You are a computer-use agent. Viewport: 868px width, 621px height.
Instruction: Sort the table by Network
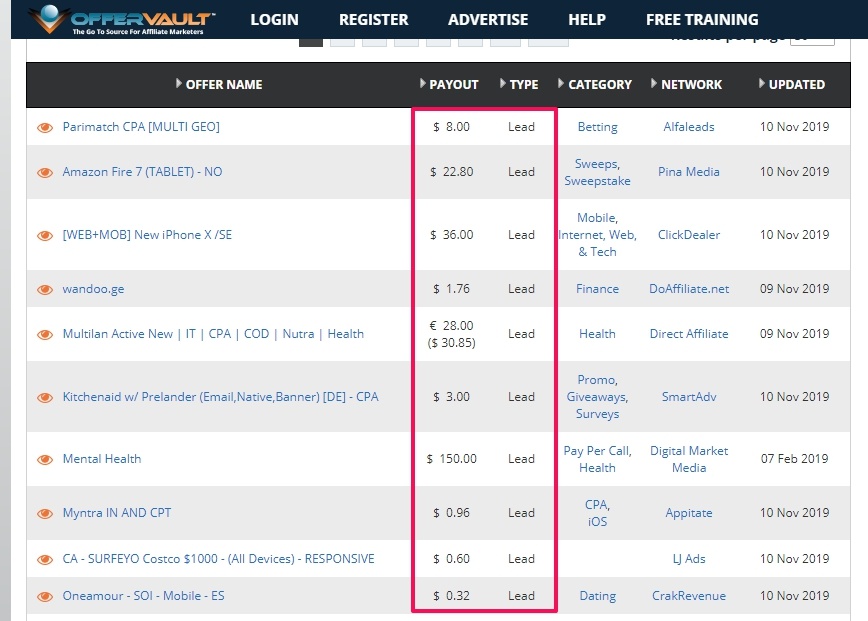[x=686, y=84]
